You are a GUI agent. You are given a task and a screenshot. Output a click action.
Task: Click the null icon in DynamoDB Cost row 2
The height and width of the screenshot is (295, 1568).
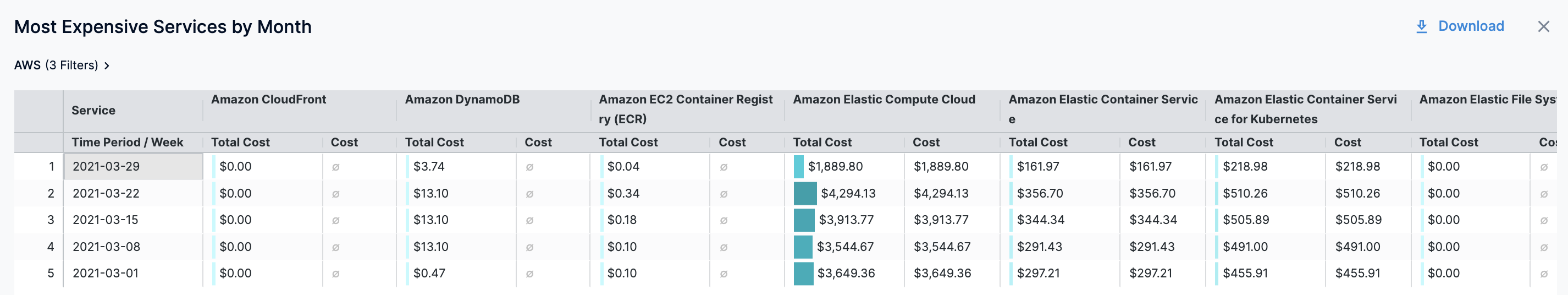click(529, 194)
